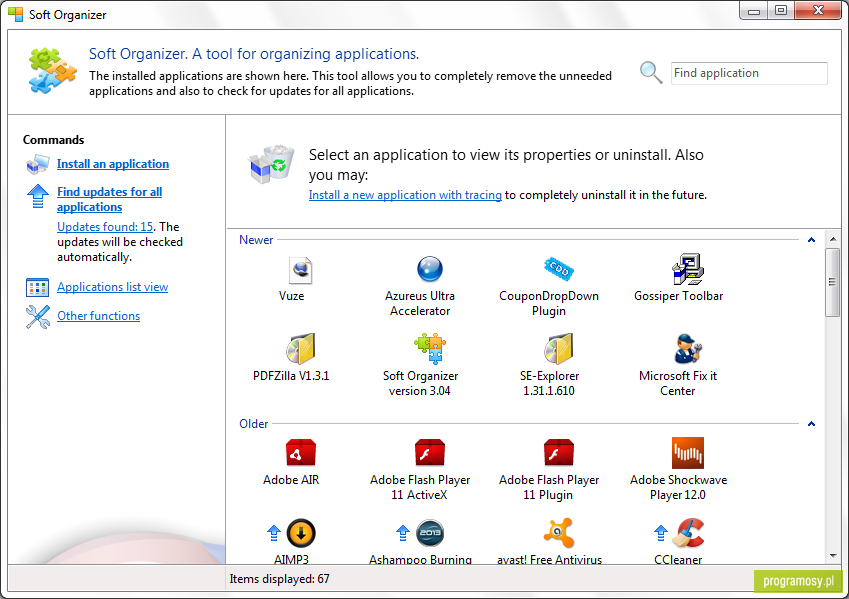This screenshot has width=849, height=599.
Task: Click the PDFZilla V1.3.1 label
Action: pyautogui.click(x=291, y=376)
